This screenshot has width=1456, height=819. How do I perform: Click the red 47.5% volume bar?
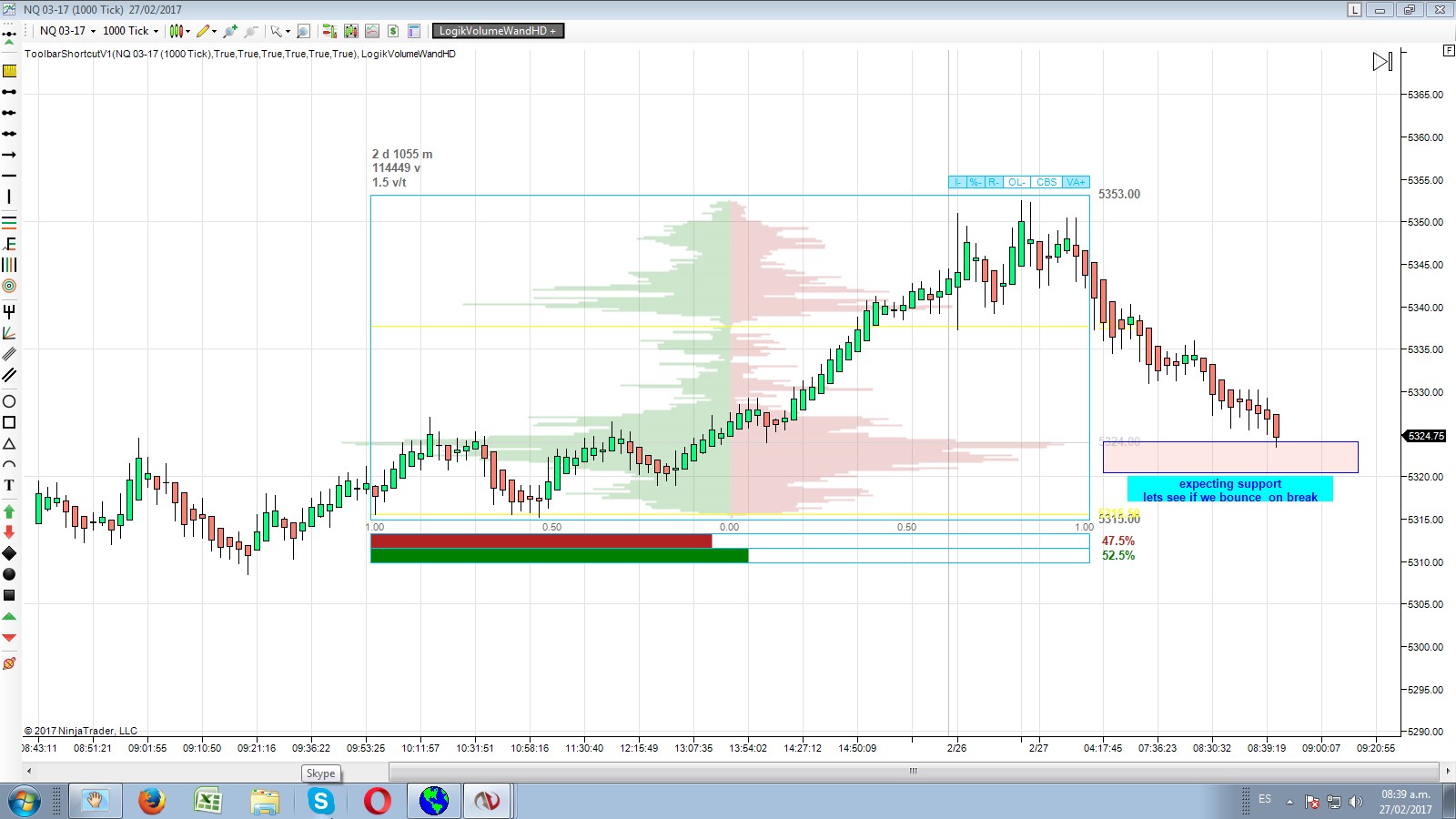pyautogui.click(x=541, y=541)
